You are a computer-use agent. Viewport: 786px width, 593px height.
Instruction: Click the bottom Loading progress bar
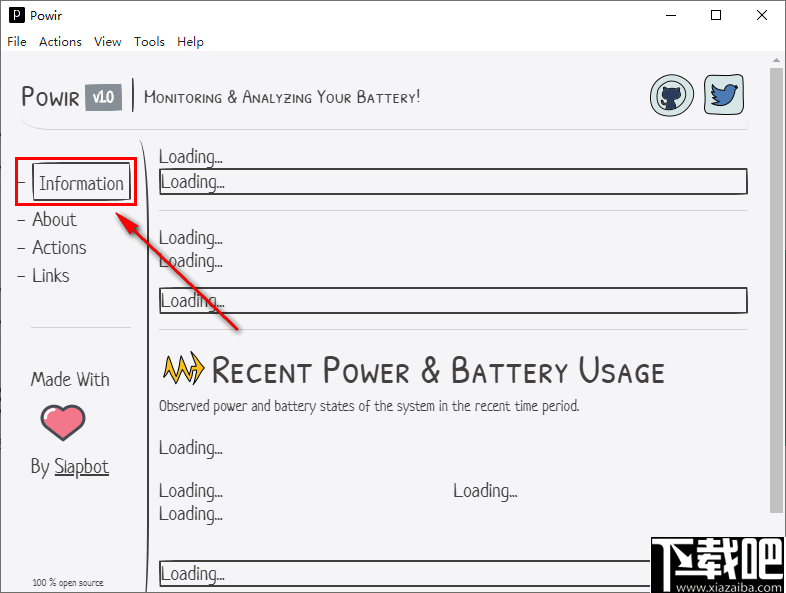click(405, 573)
